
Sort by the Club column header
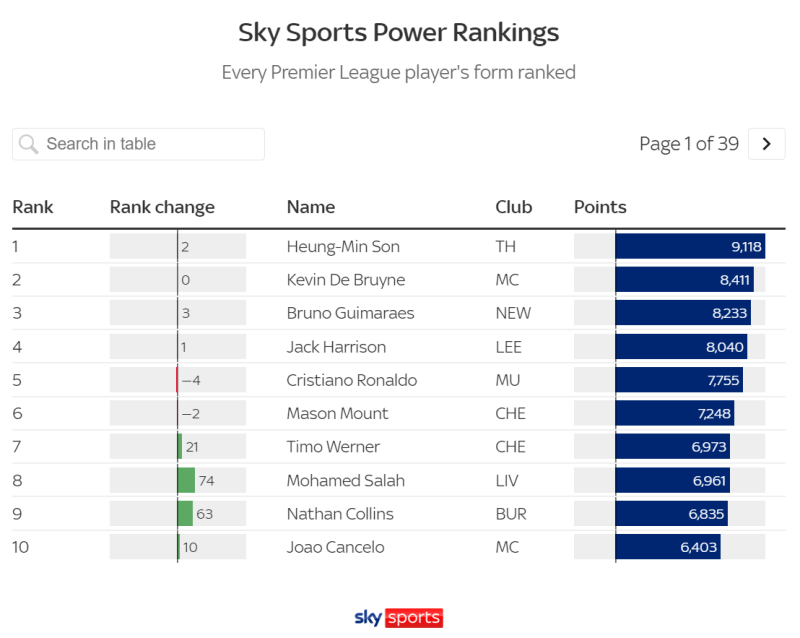point(514,207)
